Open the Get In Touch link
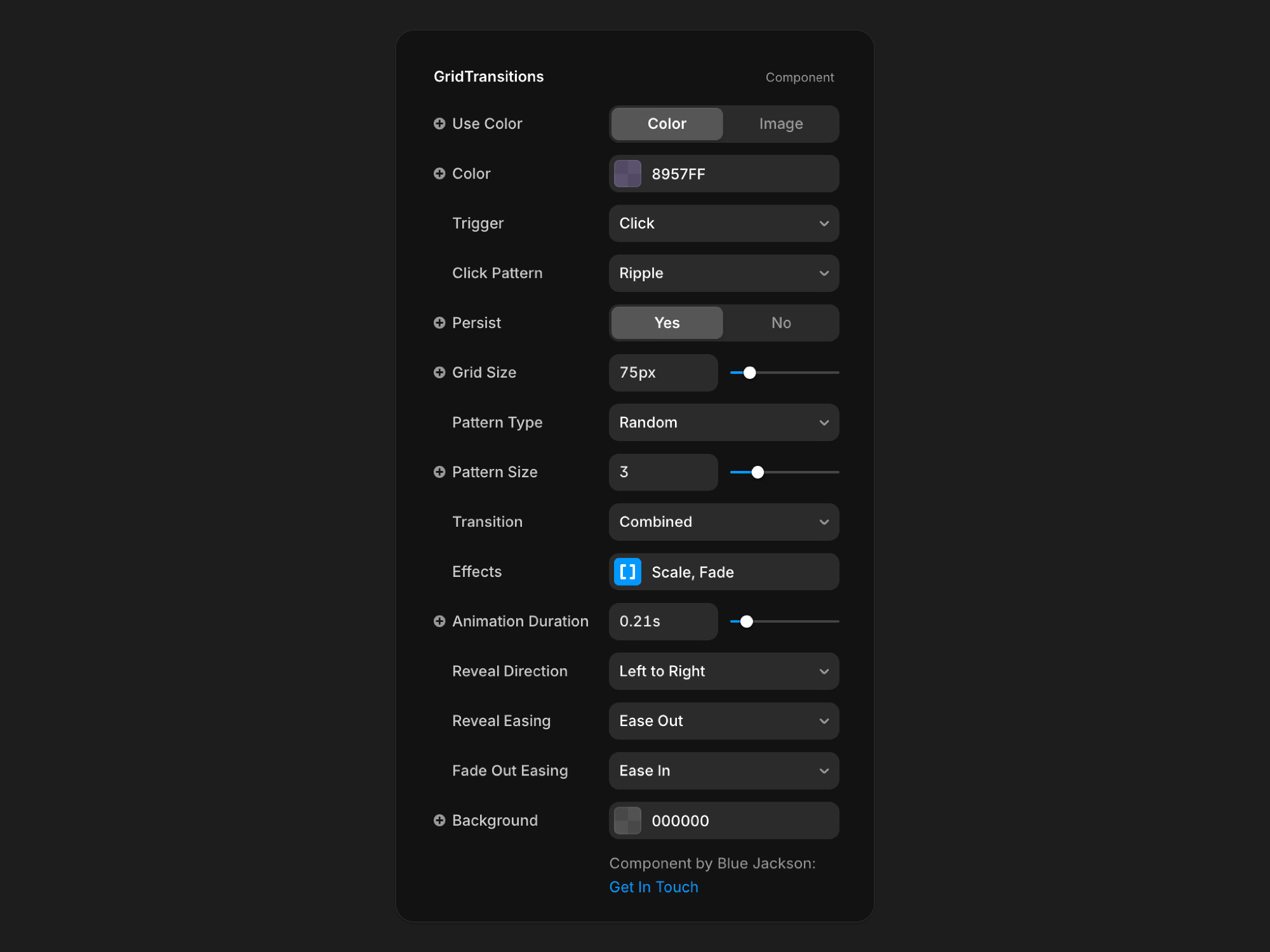 pyautogui.click(x=653, y=887)
